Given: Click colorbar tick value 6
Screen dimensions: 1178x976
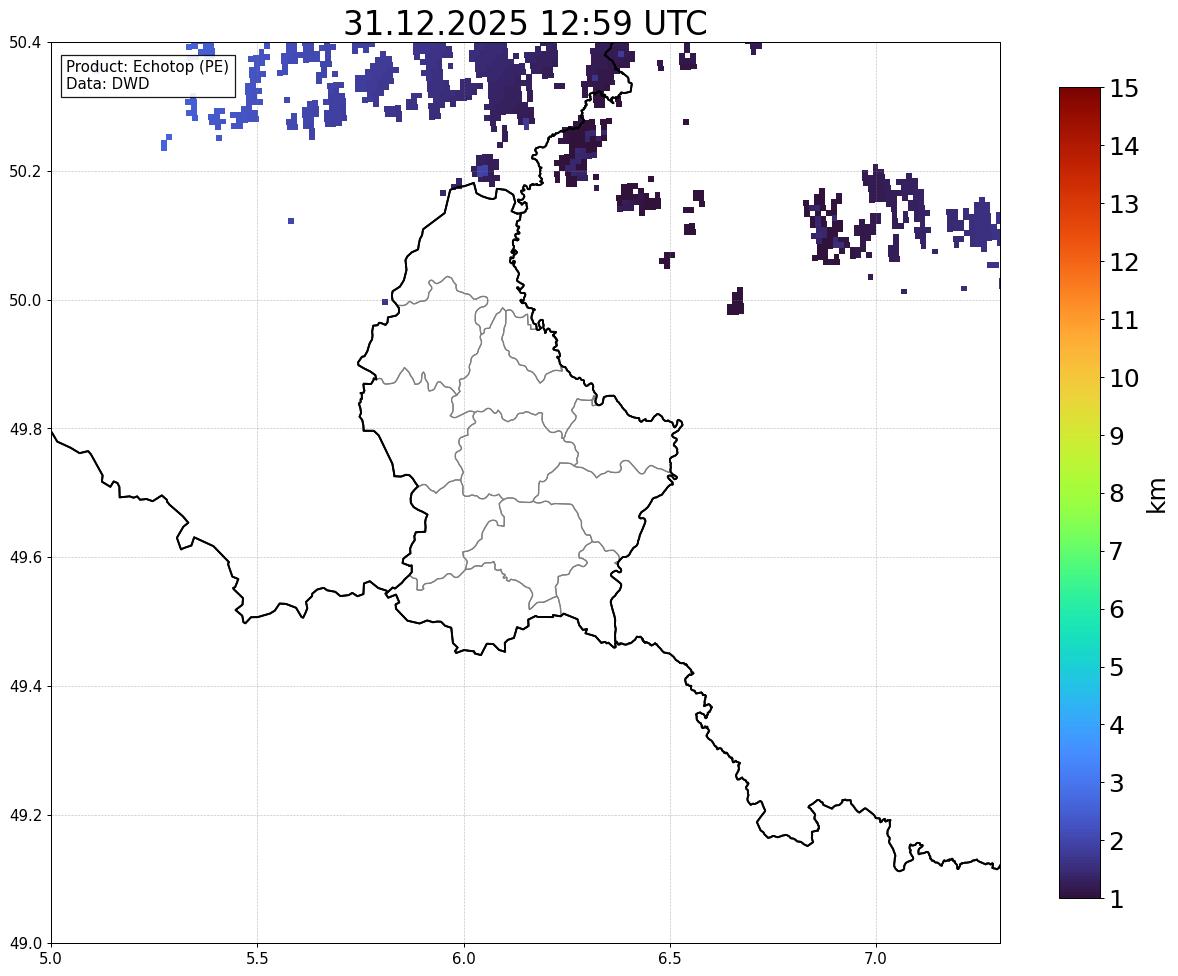Looking at the screenshot, I should [x=1117, y=609].
